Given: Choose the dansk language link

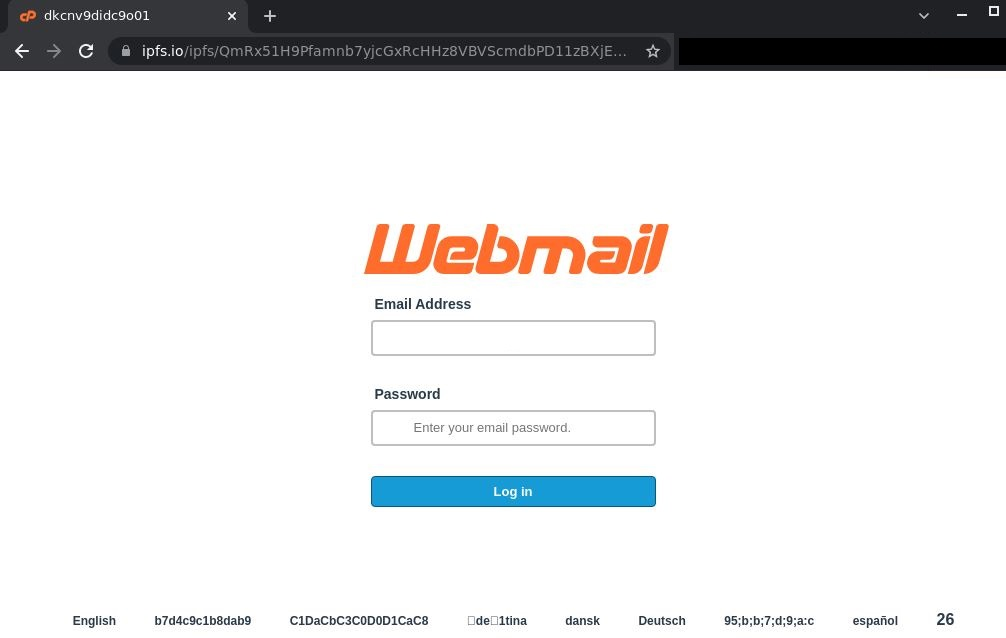Looking at the screenshot, I should pyautogui.click(x=583, y=621).
